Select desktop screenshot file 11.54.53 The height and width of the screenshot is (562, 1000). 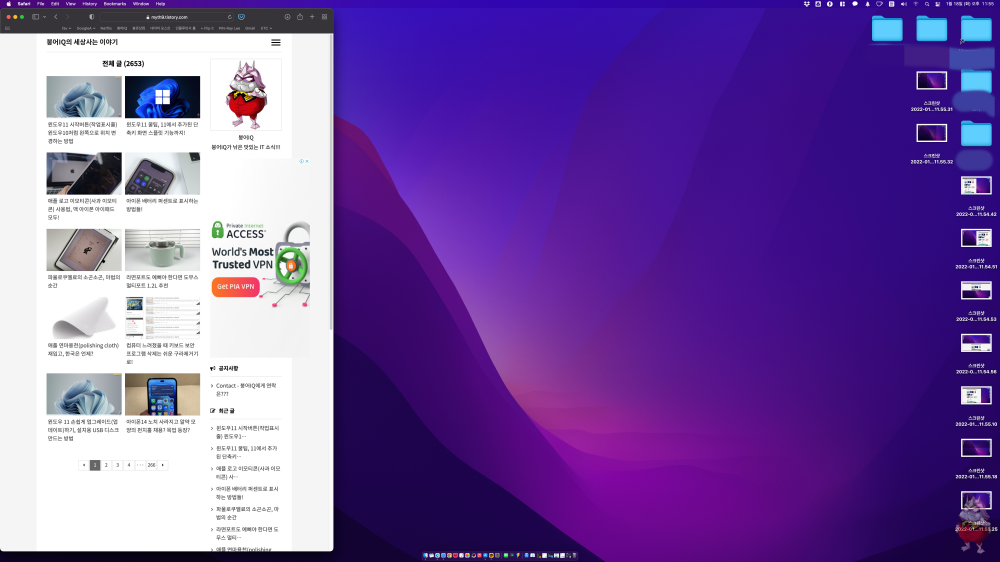(x=976, y=290)
